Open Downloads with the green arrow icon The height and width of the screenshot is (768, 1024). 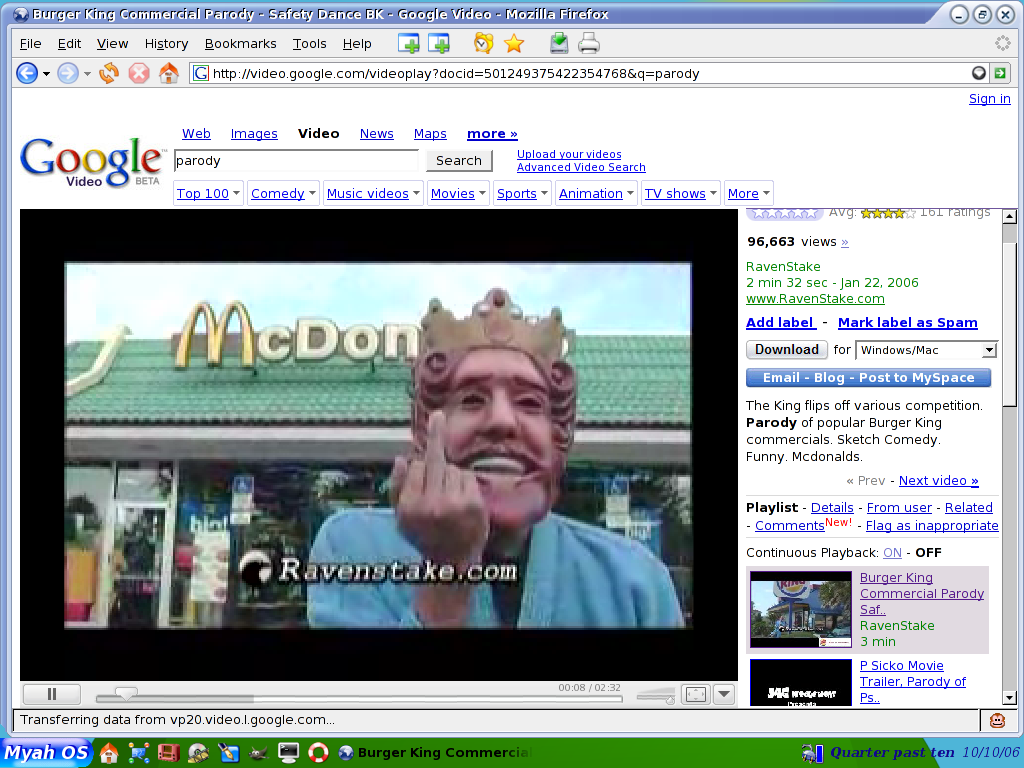point(559,44)
